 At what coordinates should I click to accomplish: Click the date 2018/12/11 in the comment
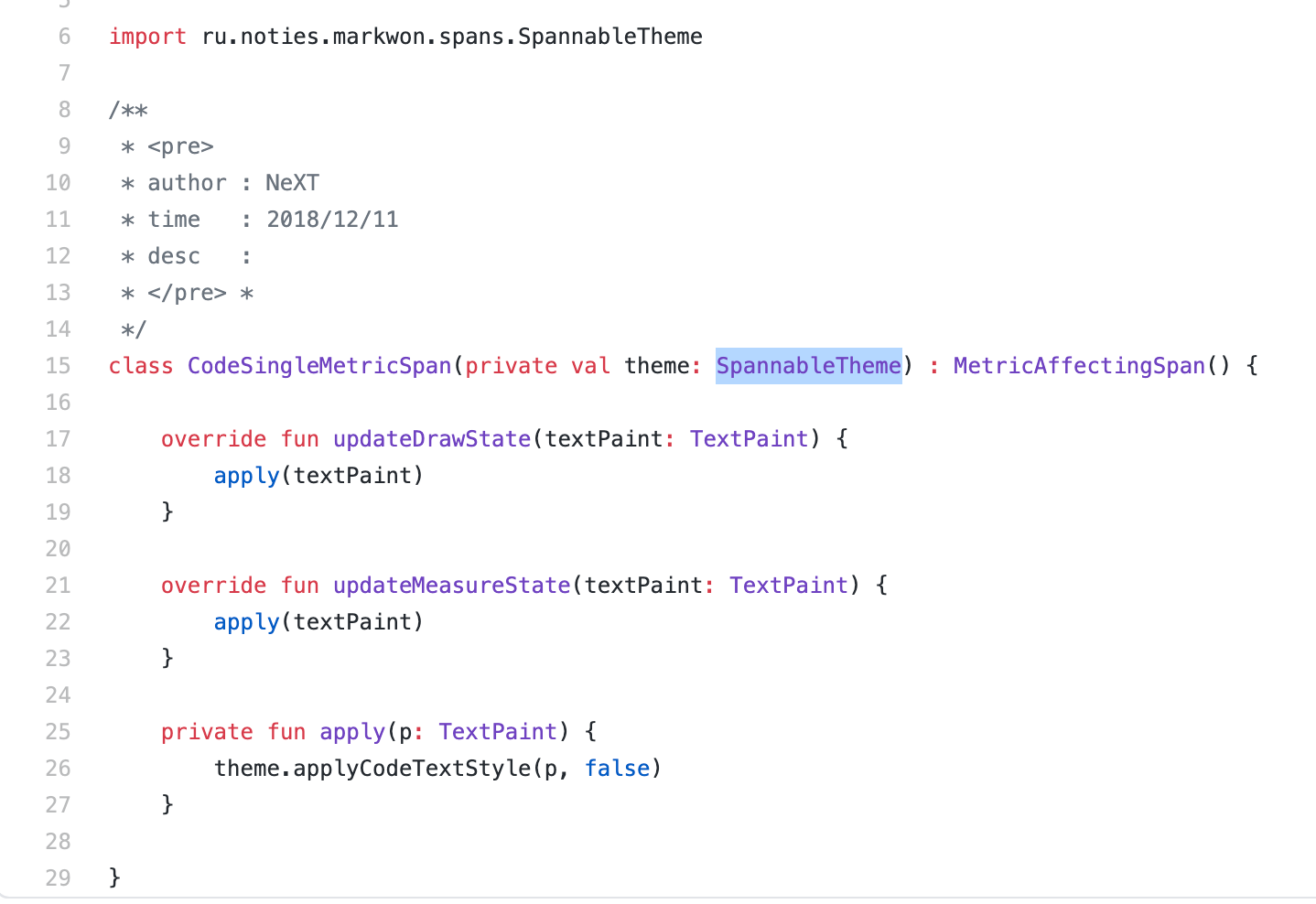point(332,219)
